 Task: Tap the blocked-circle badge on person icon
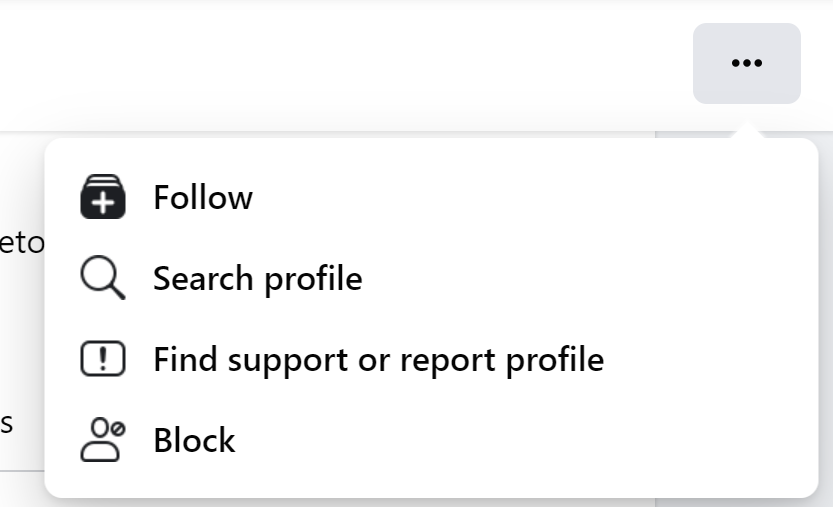coord(118,428)
